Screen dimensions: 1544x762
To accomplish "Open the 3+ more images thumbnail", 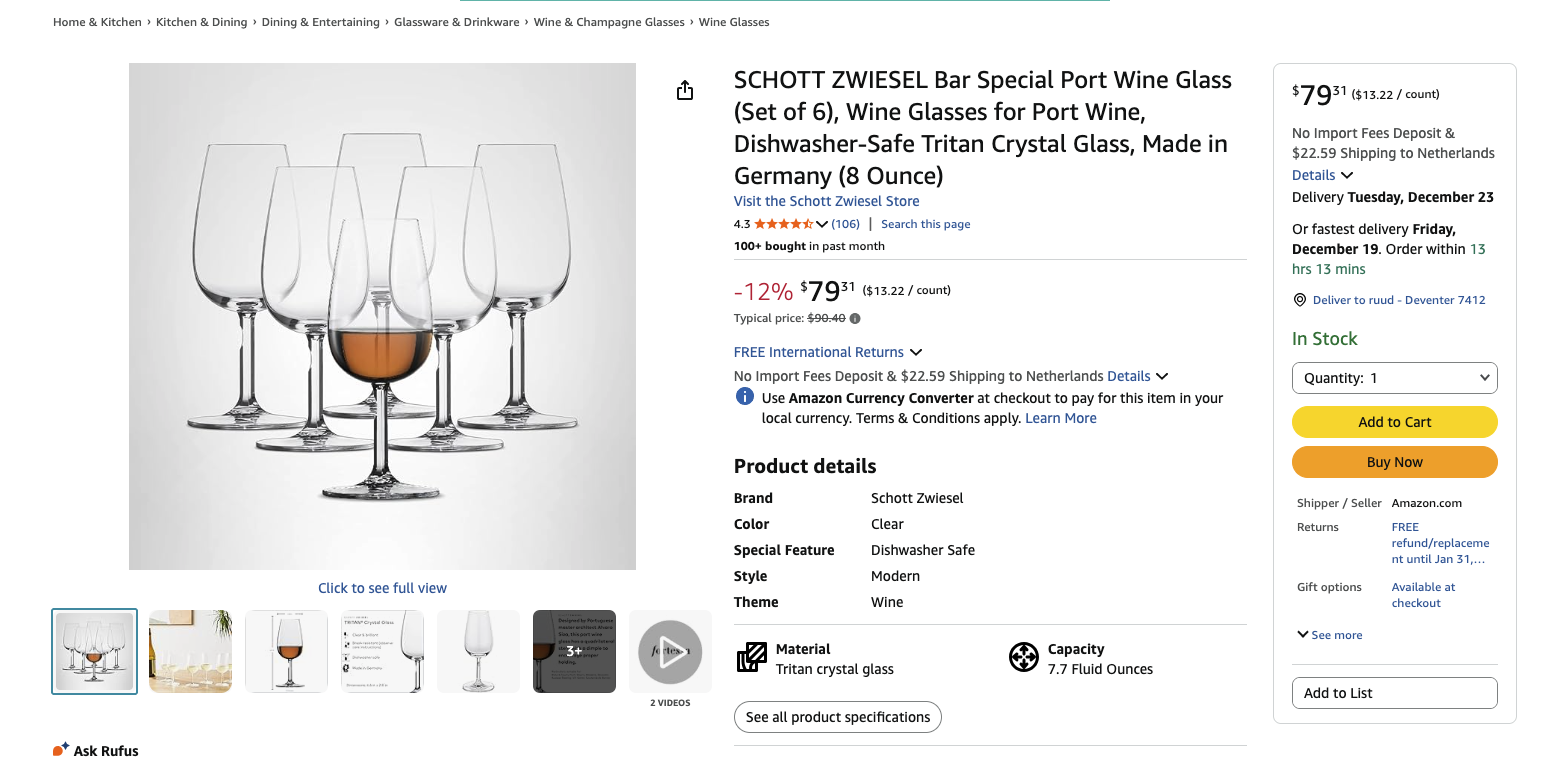I will (x=574, y=651).
